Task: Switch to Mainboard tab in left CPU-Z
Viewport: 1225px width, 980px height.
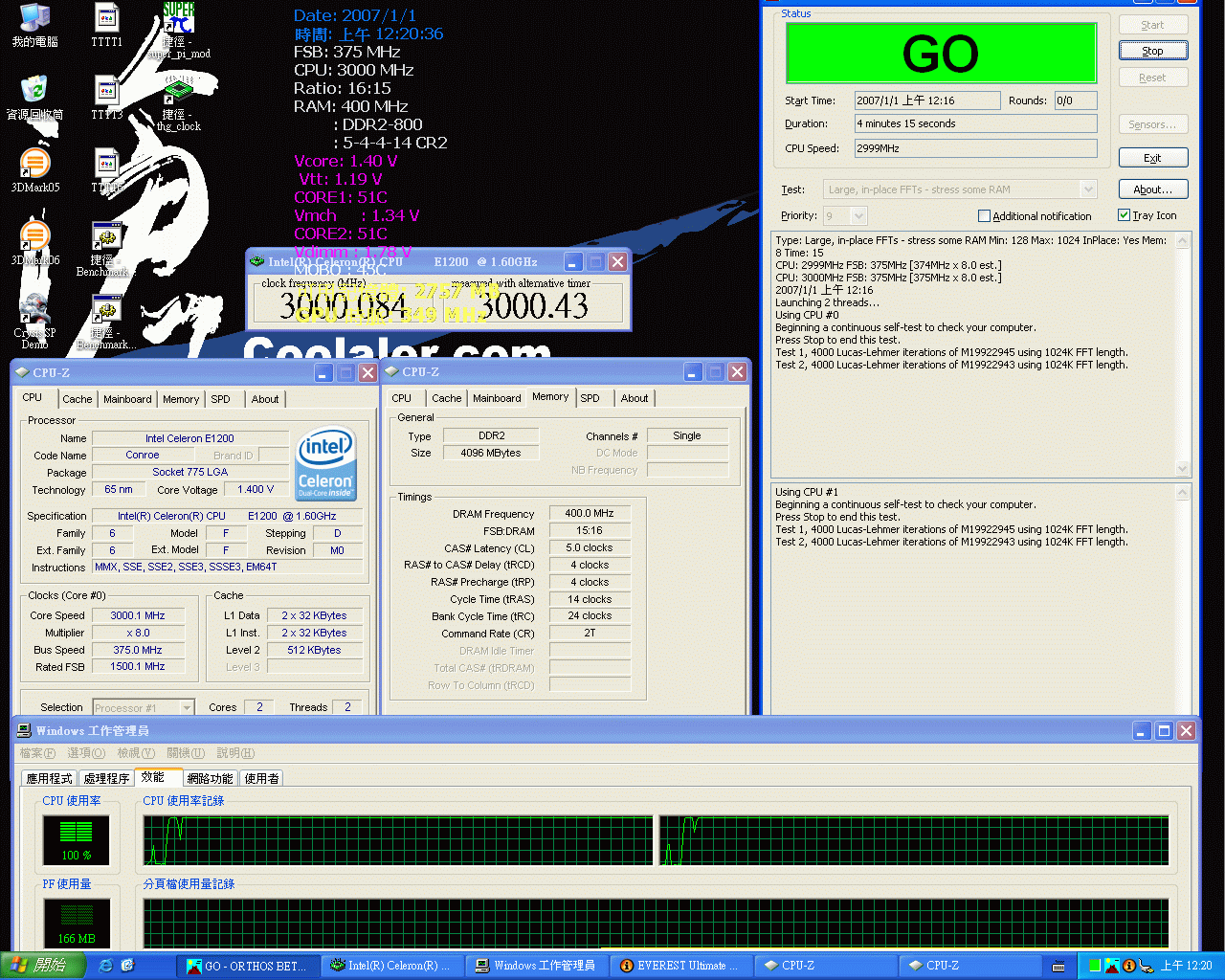Action: point(127,399)
